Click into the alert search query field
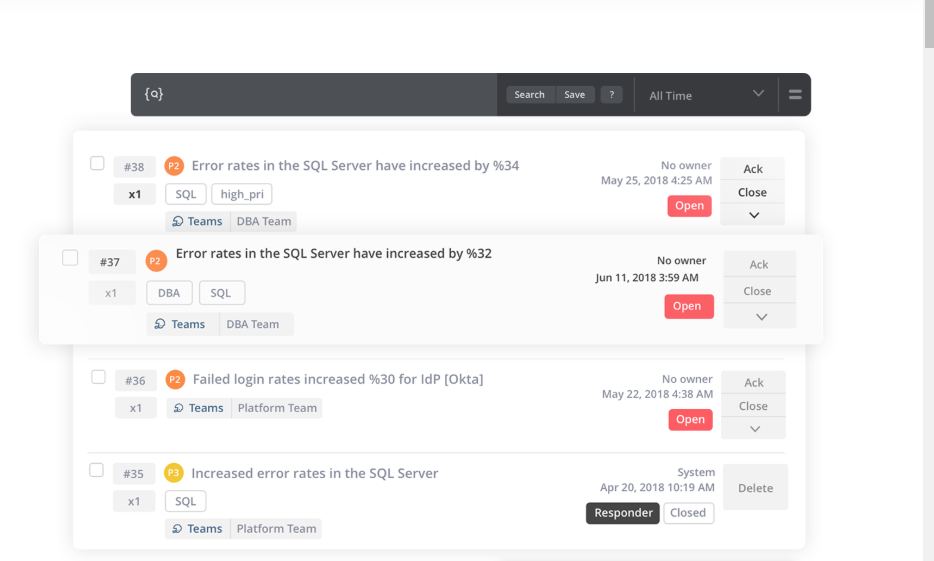934x561 pixels. (330, 95)
